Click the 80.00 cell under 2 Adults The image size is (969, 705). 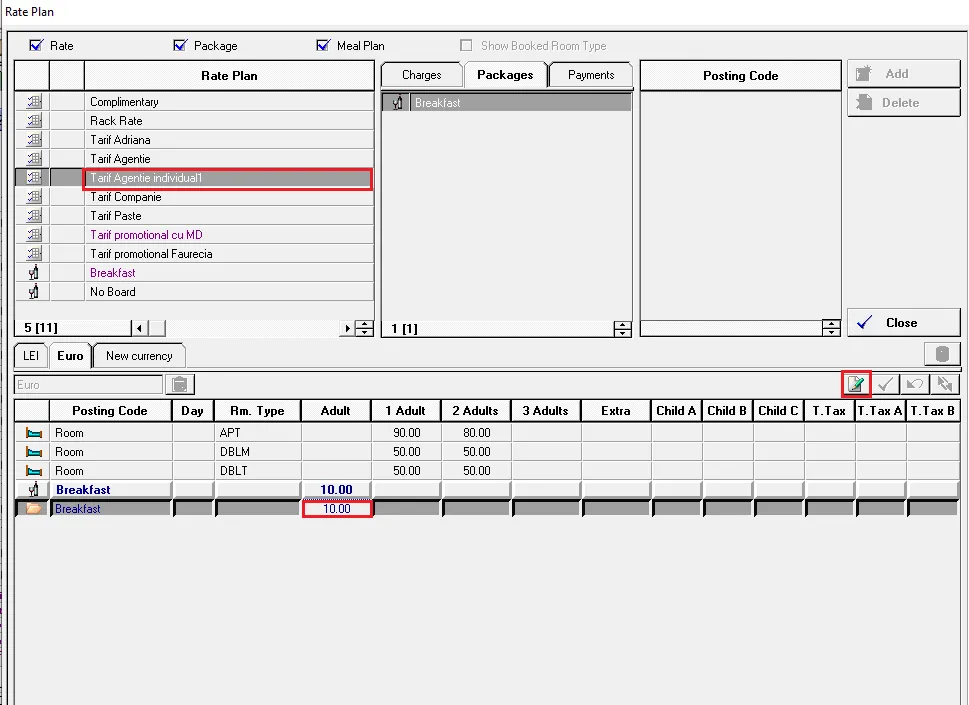tap(476, 433)
